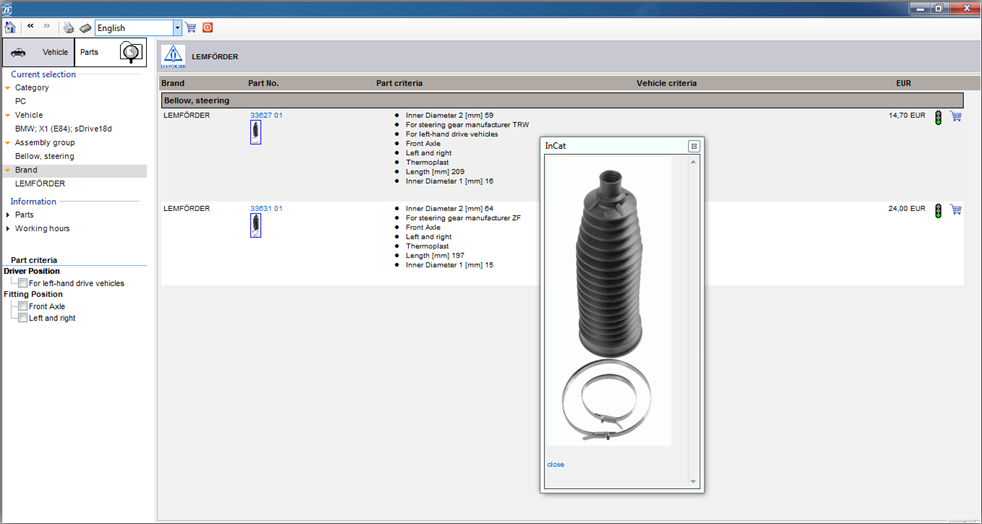Click the Part No. column header
The height and width of the screenshot is (524, 982).
point(264,83)
